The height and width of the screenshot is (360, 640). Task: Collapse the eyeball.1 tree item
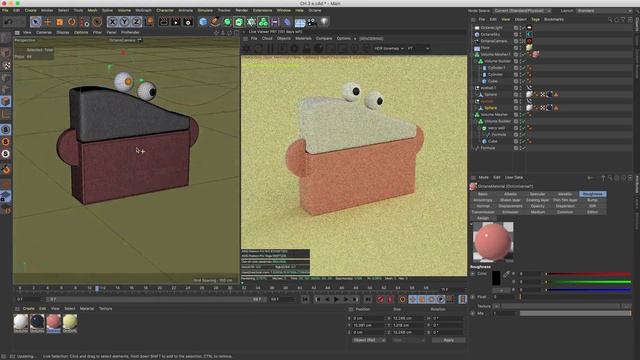tap(473, 88)
